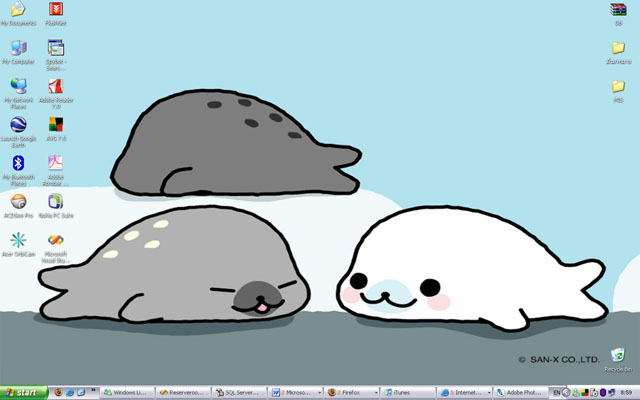The image size is (640, 400).
Task: Select the Adobe Reader 7.0 shortcut
Action: (x=56, y=93)
